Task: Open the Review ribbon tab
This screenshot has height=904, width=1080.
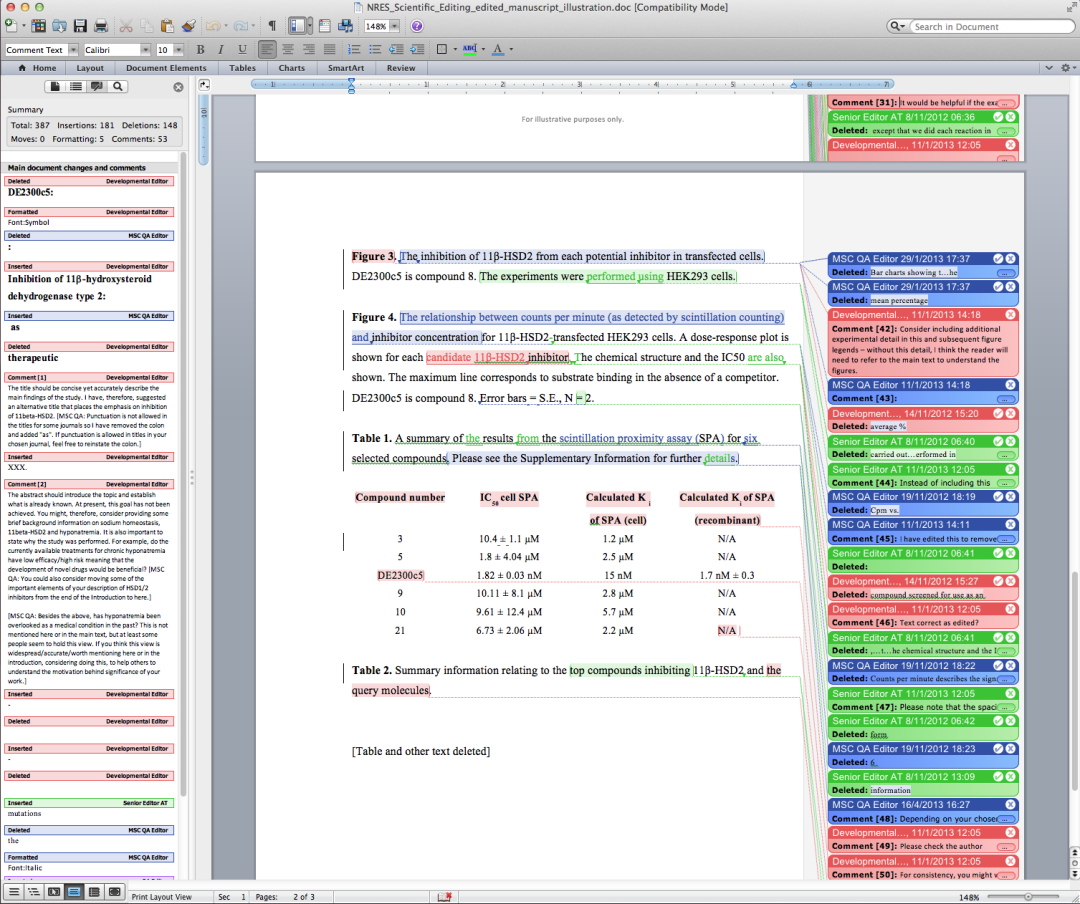Action: pyautogui.click(x=401, y=68)
